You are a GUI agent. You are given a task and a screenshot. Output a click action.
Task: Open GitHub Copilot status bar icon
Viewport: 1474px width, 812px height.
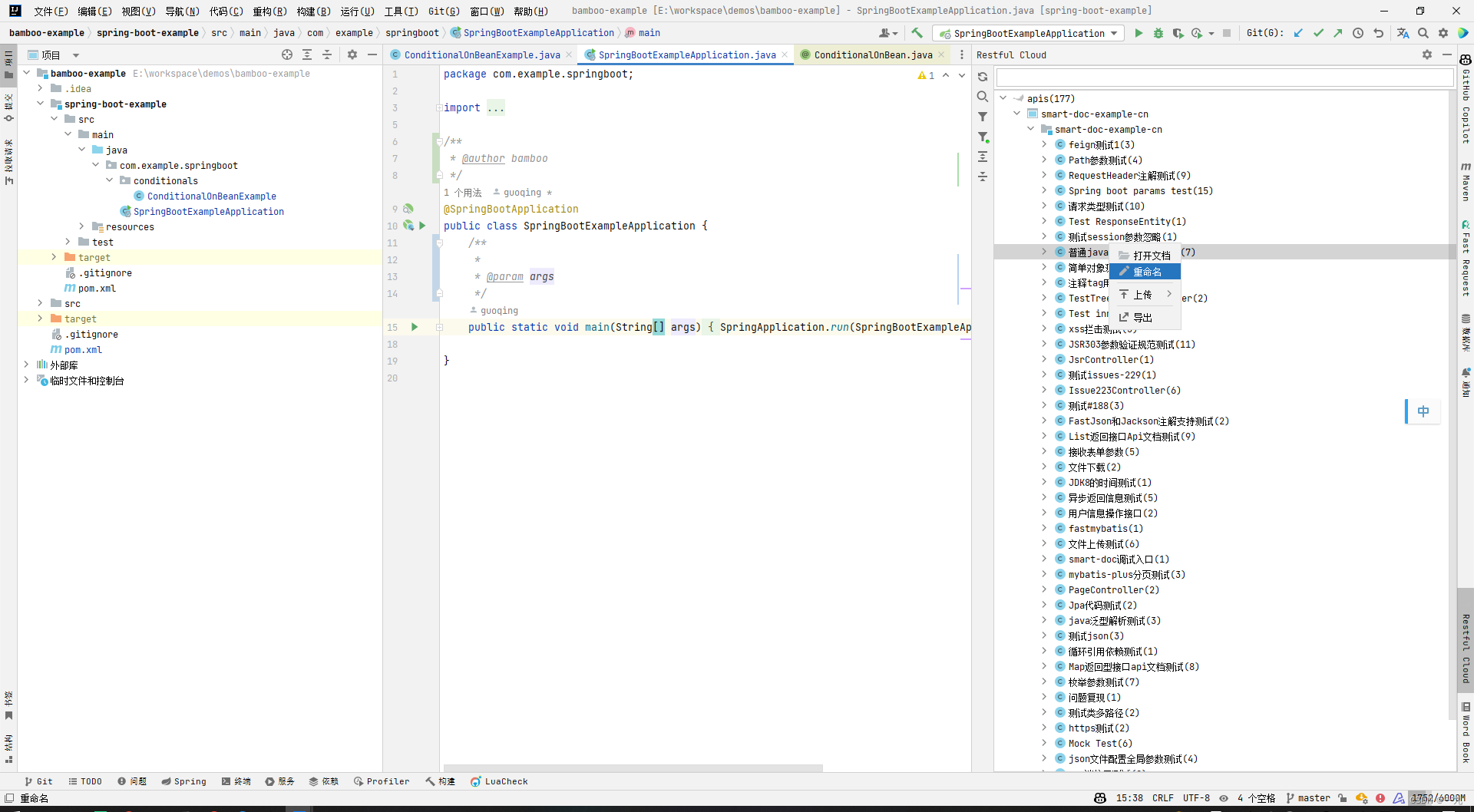click(1100, 798)
